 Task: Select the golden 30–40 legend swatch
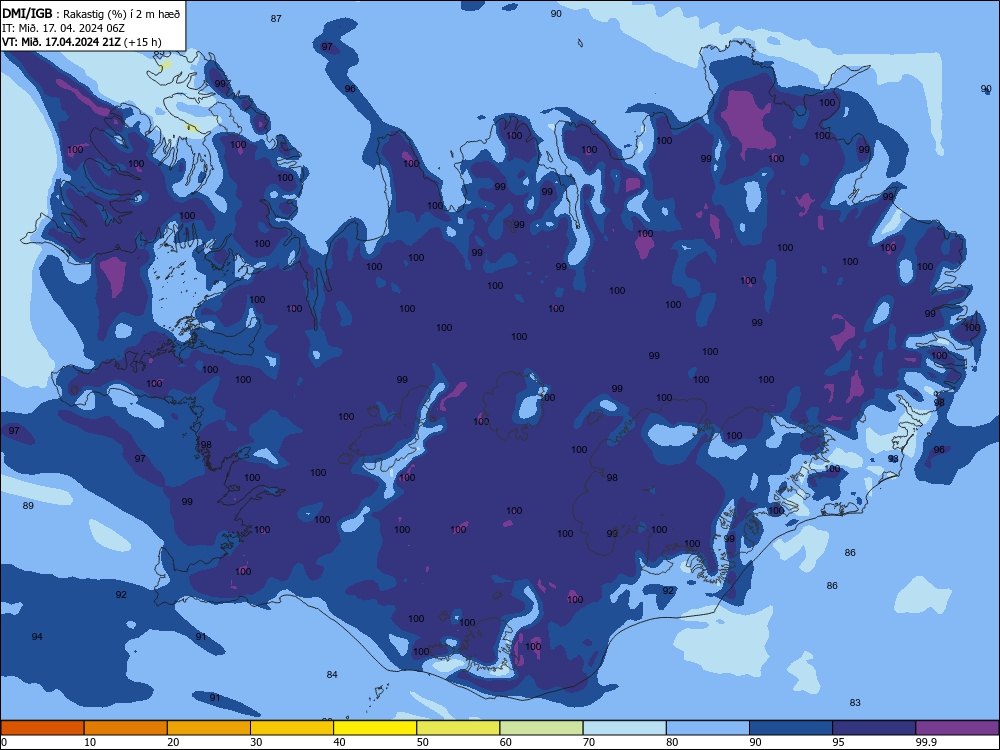click(292, 728)
